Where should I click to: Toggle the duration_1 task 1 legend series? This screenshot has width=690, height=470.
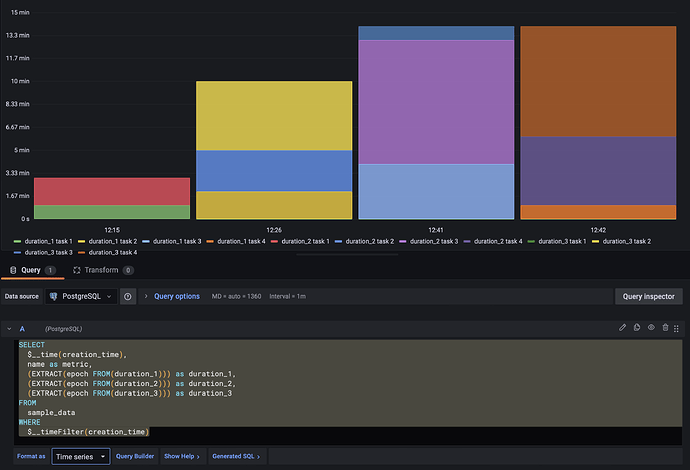pos(47,241)
